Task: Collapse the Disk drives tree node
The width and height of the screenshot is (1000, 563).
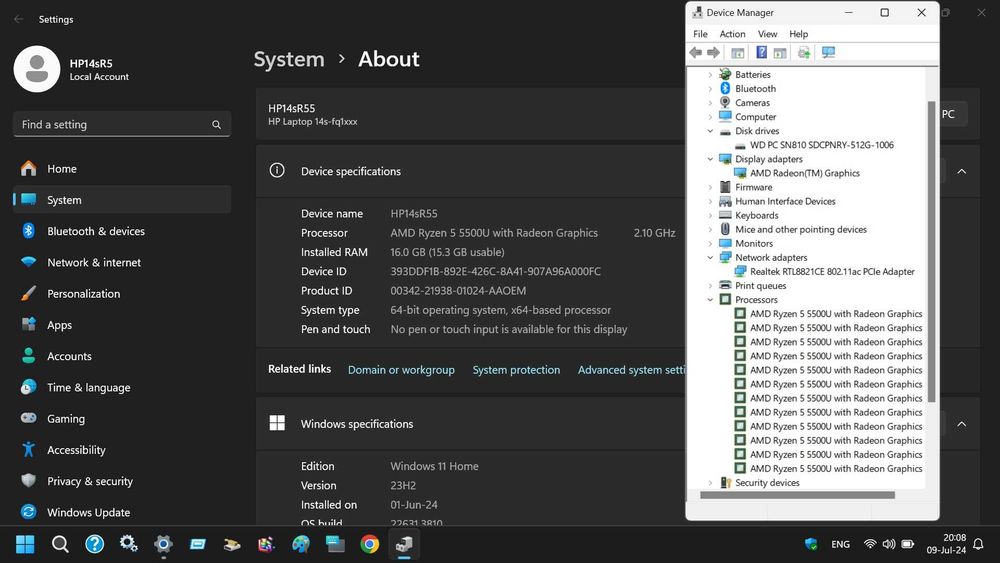Action: (710, 131)
